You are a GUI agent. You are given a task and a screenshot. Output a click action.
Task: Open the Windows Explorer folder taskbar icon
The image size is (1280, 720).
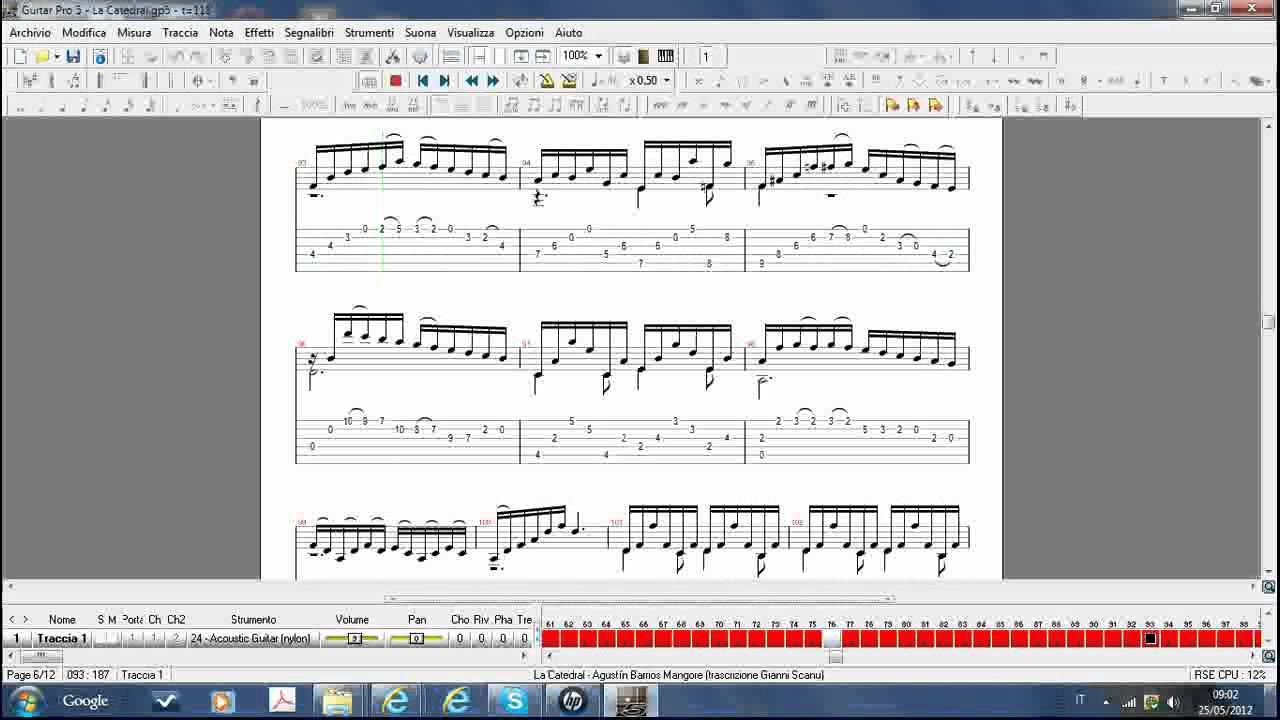click(x=337, y=702)
